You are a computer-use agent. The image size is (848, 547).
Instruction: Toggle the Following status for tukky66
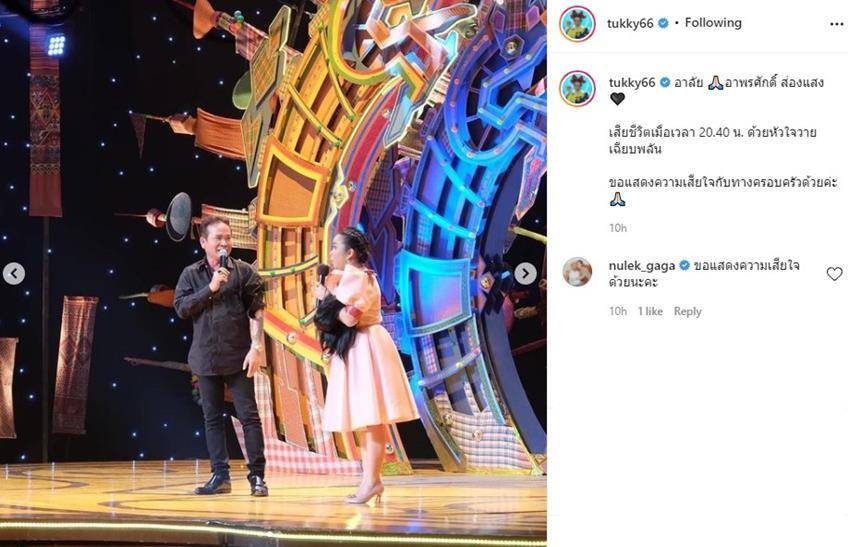tap(713, 23)
